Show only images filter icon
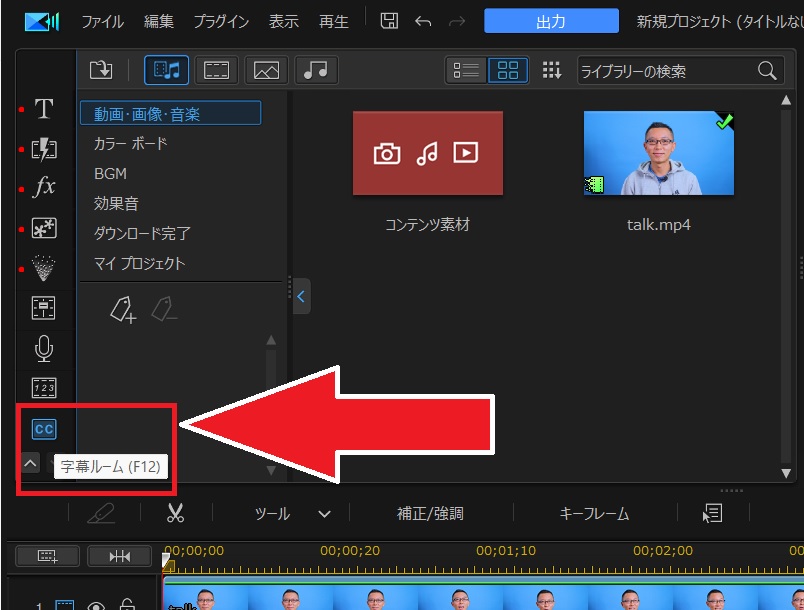Screen dimensions: 804x610 (x=266, y=70)
